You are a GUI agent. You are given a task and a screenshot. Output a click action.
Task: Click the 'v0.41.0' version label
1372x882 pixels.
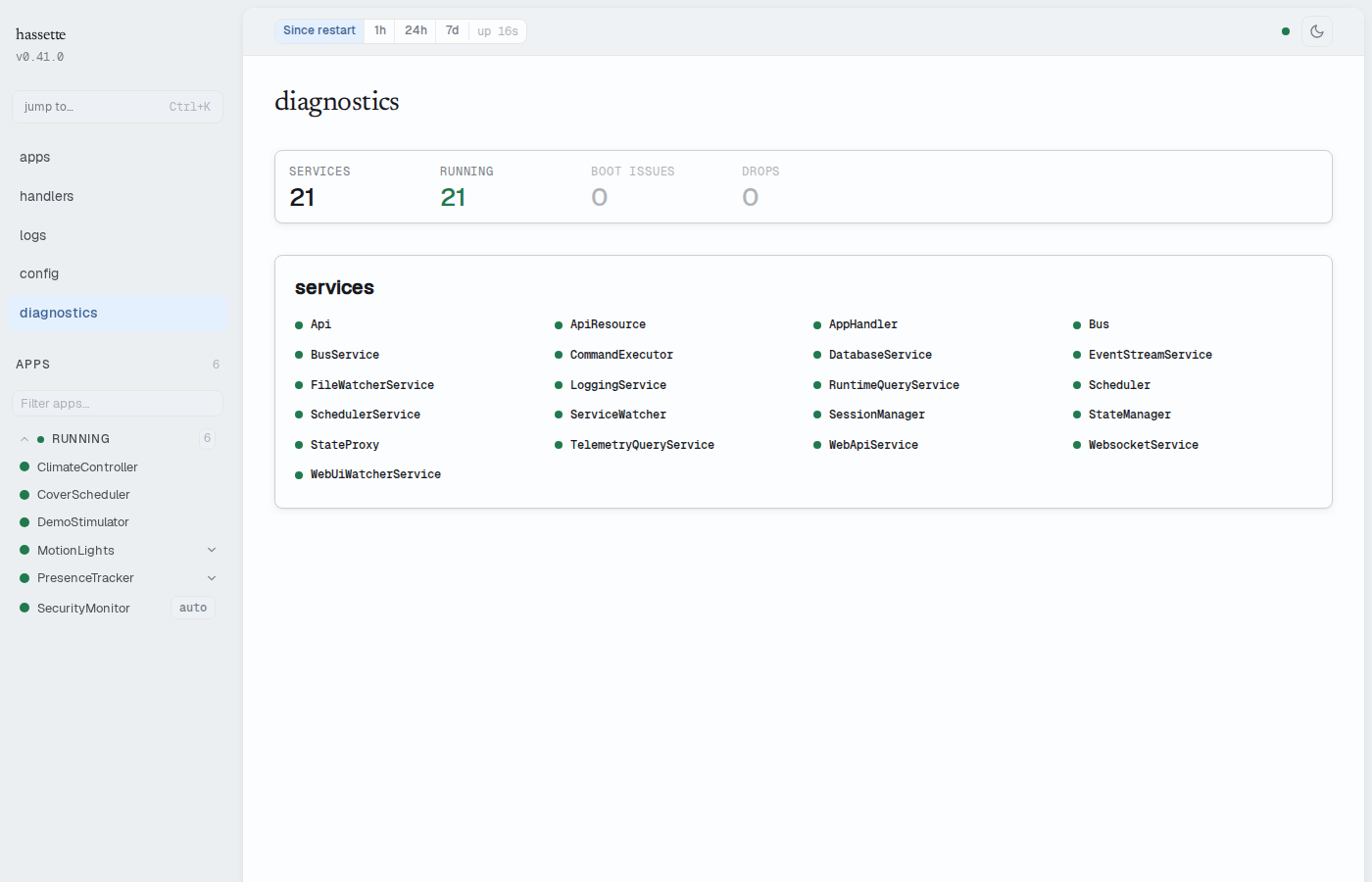click(x=40, y=57)
